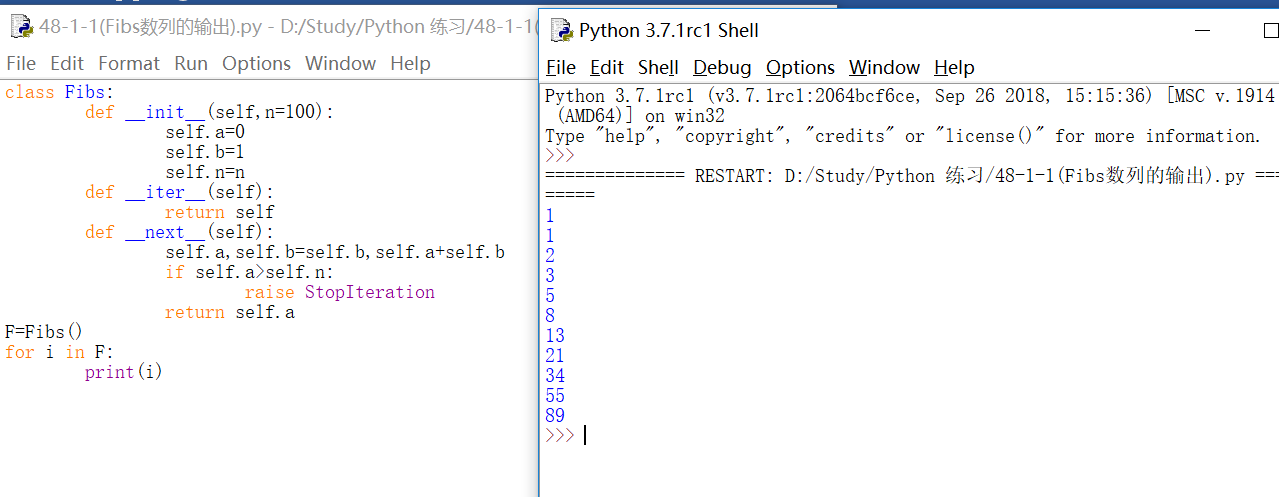Open Options menu in the Python Shell
This screenshot has height=497, width=1279.
coord(800,67)
